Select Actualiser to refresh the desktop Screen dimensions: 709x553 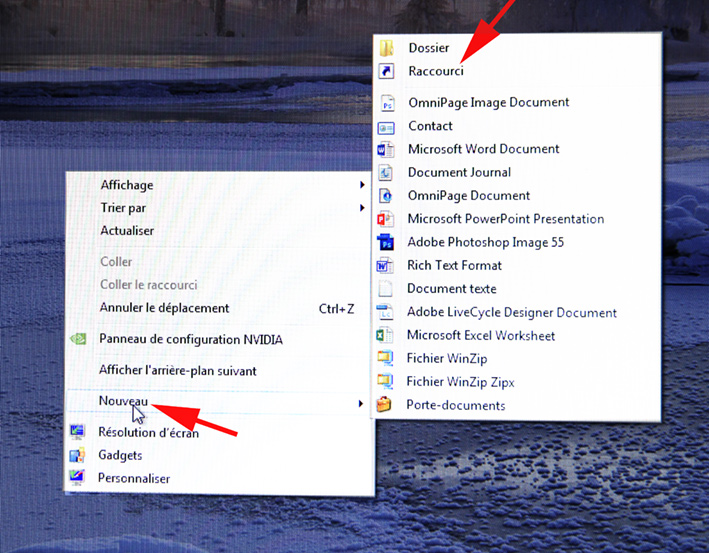coord(217,231)
